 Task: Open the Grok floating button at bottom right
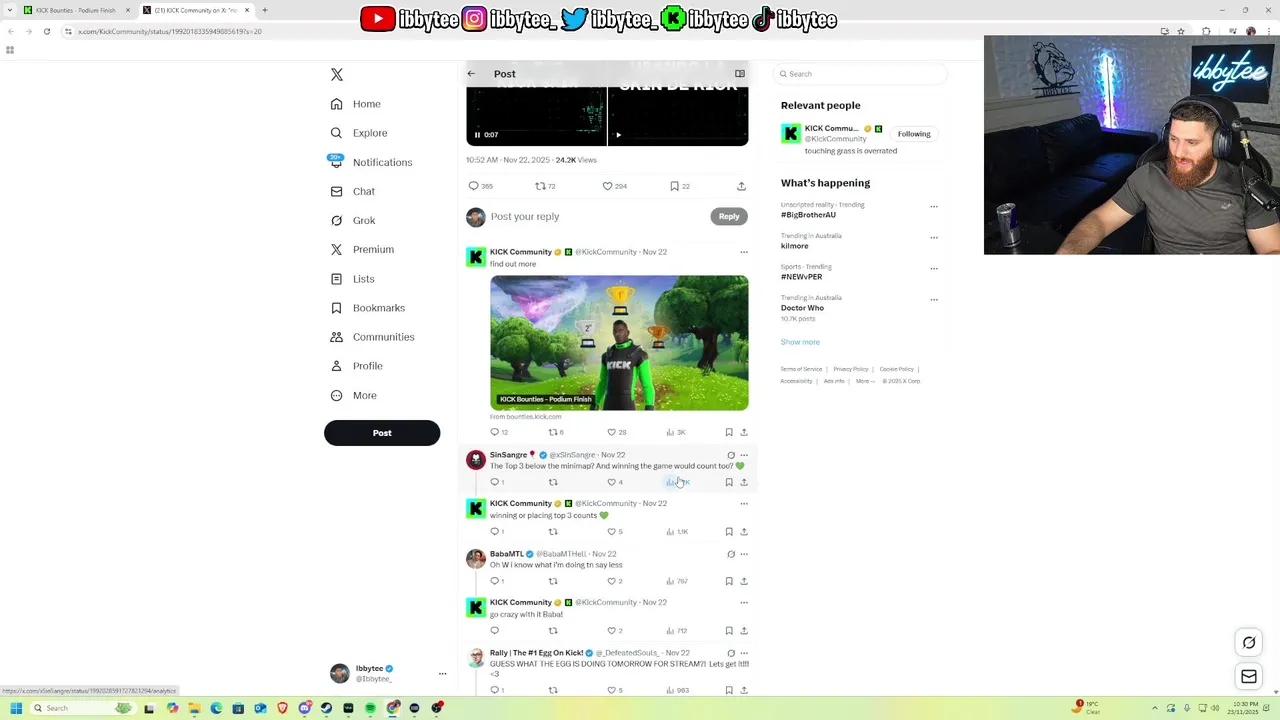pyautogui.click(x=1249, y=643)
